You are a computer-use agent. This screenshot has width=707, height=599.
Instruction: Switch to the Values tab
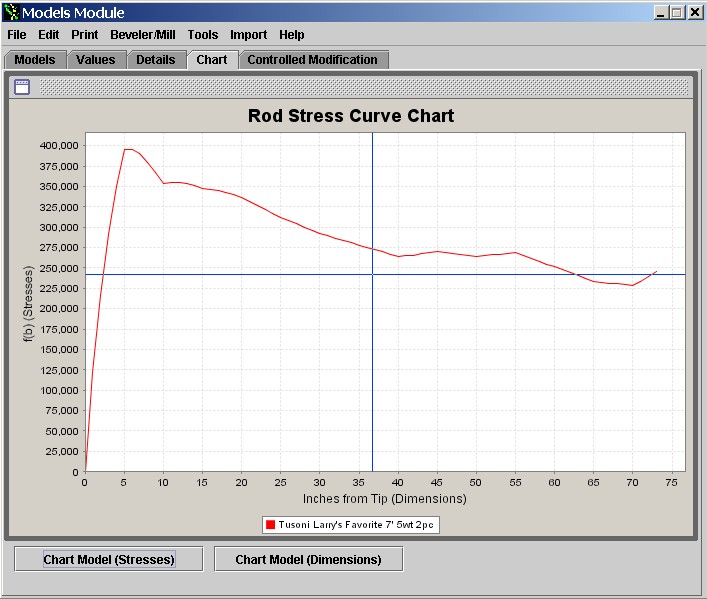(96, 60)
